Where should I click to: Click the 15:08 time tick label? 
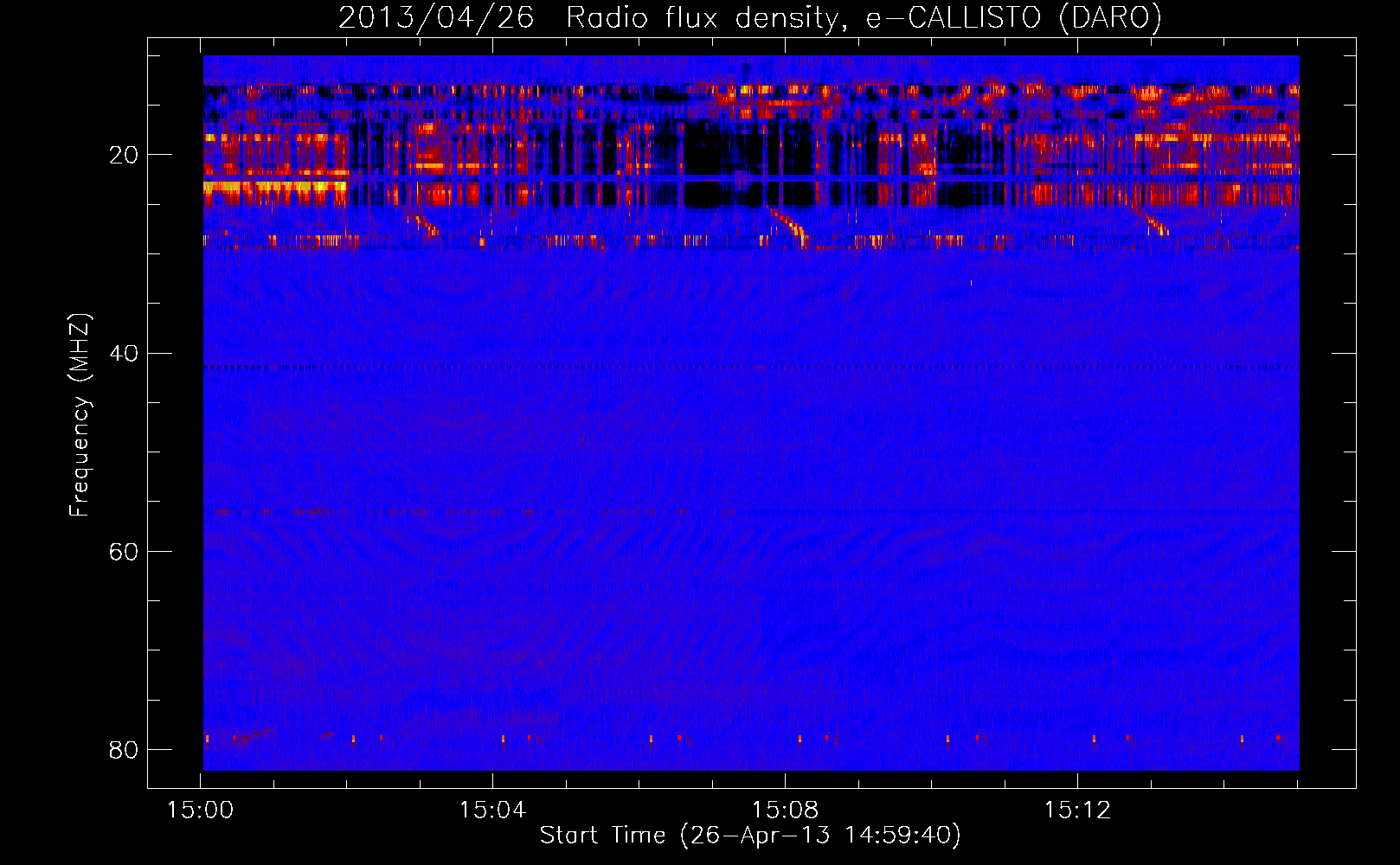pyautogui.click(x=785, y=810)
